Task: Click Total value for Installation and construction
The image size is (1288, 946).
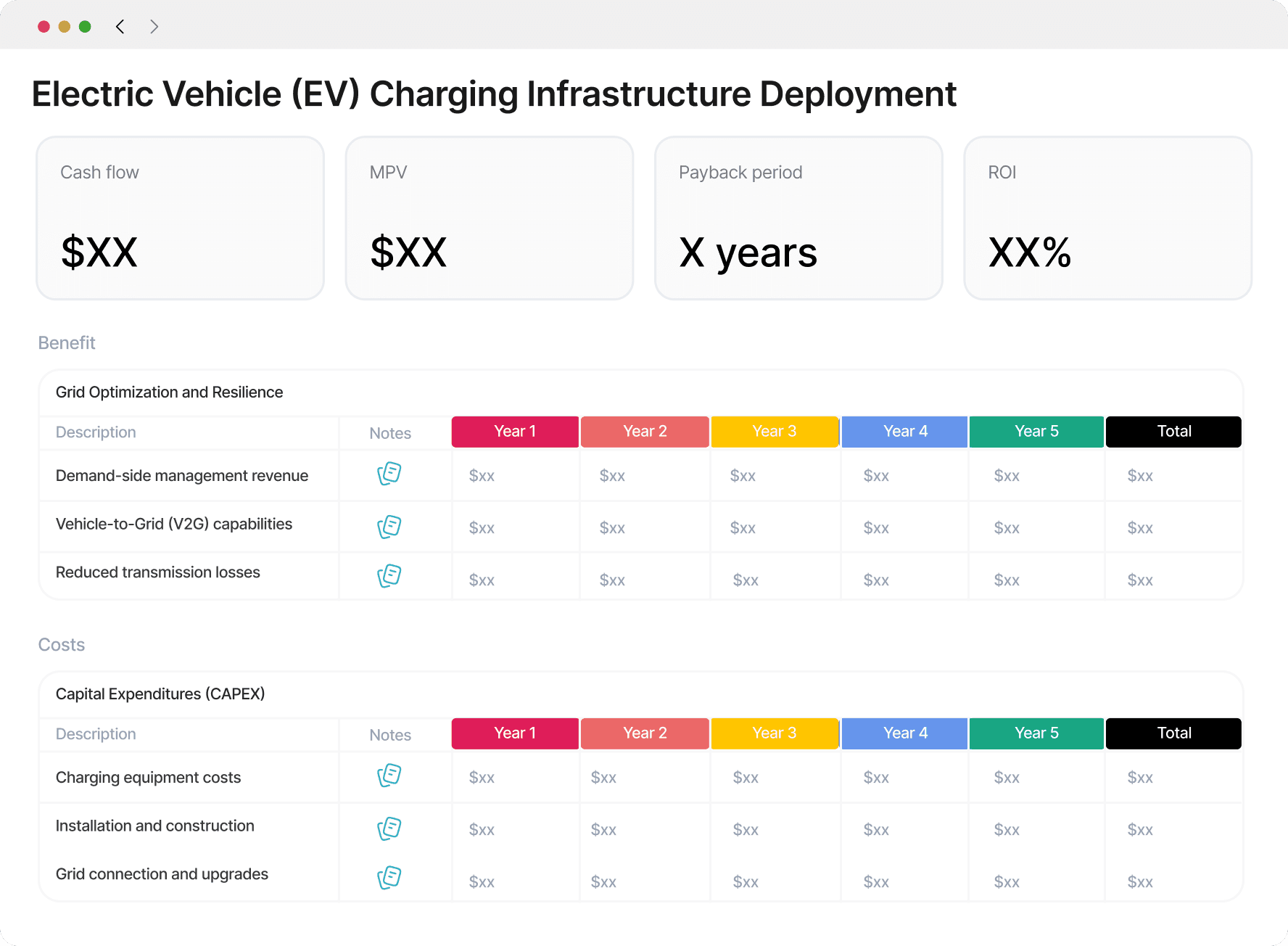Action: (x=1140, y=830)
